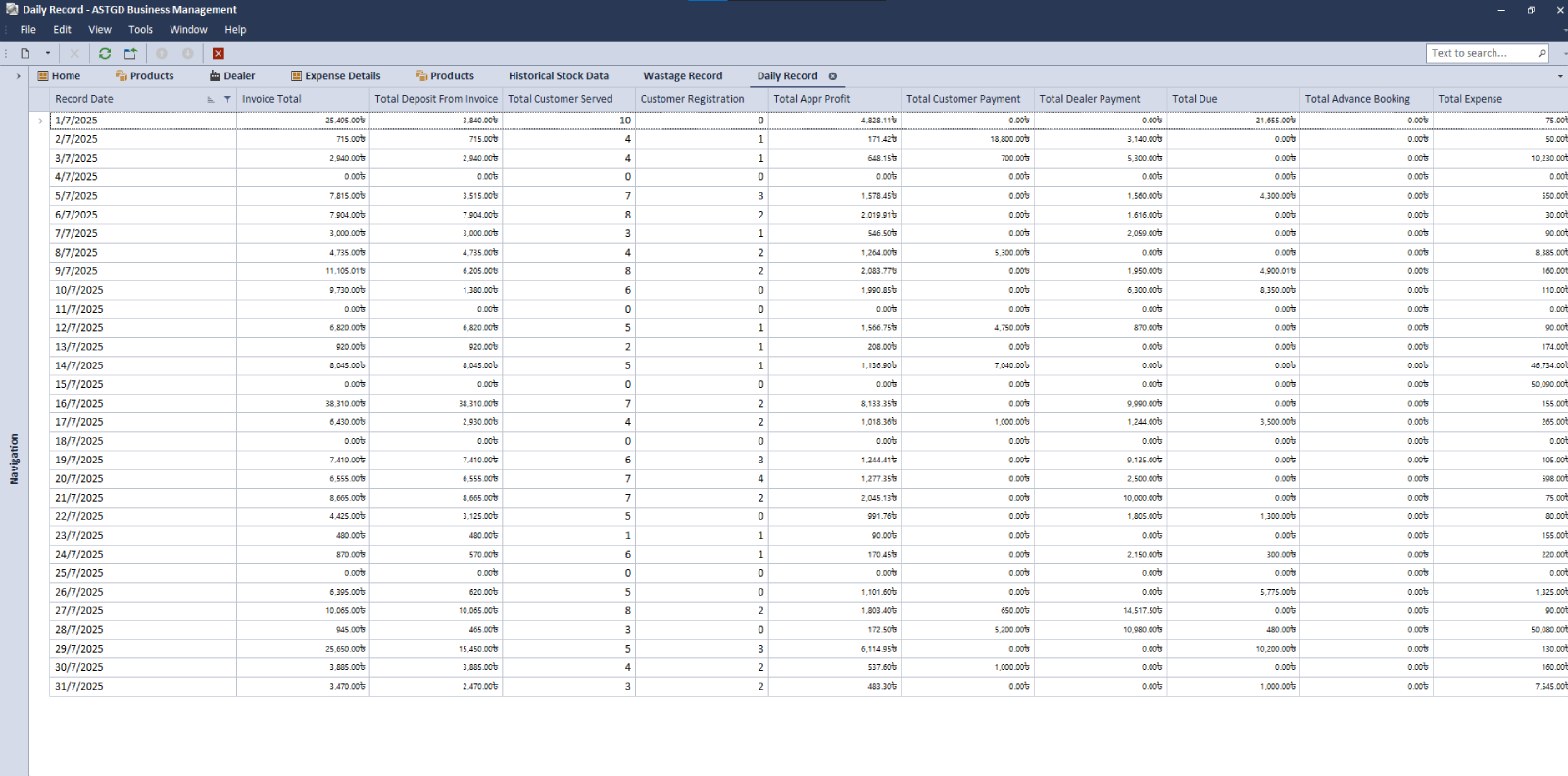
Task: Click the app icon in title bar
Action: 12,9
